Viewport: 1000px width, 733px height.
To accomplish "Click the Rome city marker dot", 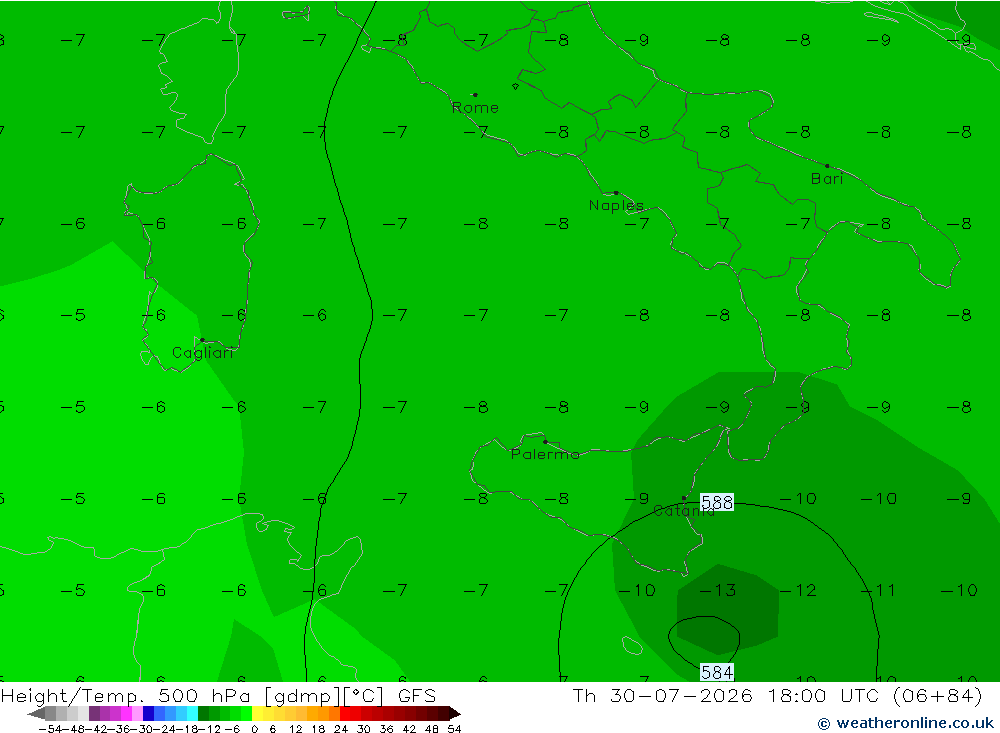I will click(x=475, y=95).
